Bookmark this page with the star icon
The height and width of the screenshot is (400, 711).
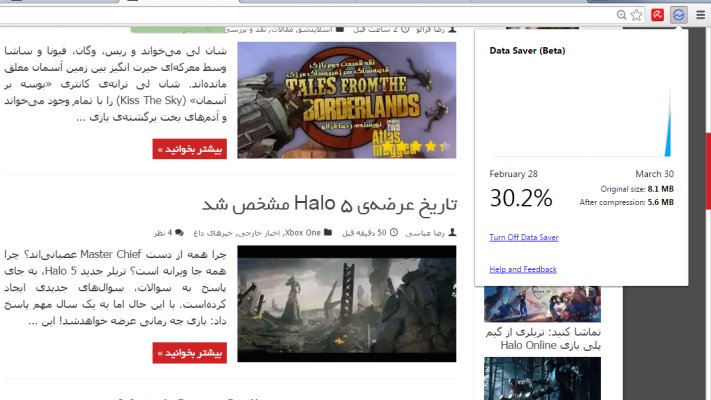(x=636, y=15)
